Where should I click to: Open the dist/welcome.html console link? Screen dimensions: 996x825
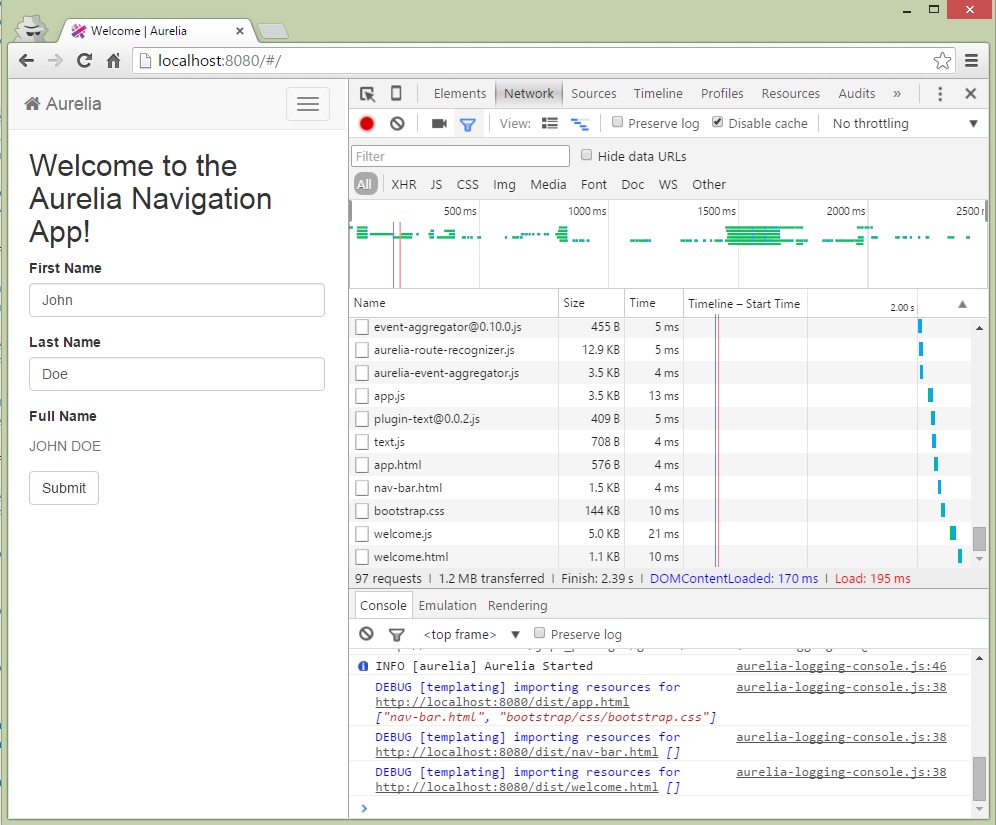[x=516, y=787]
